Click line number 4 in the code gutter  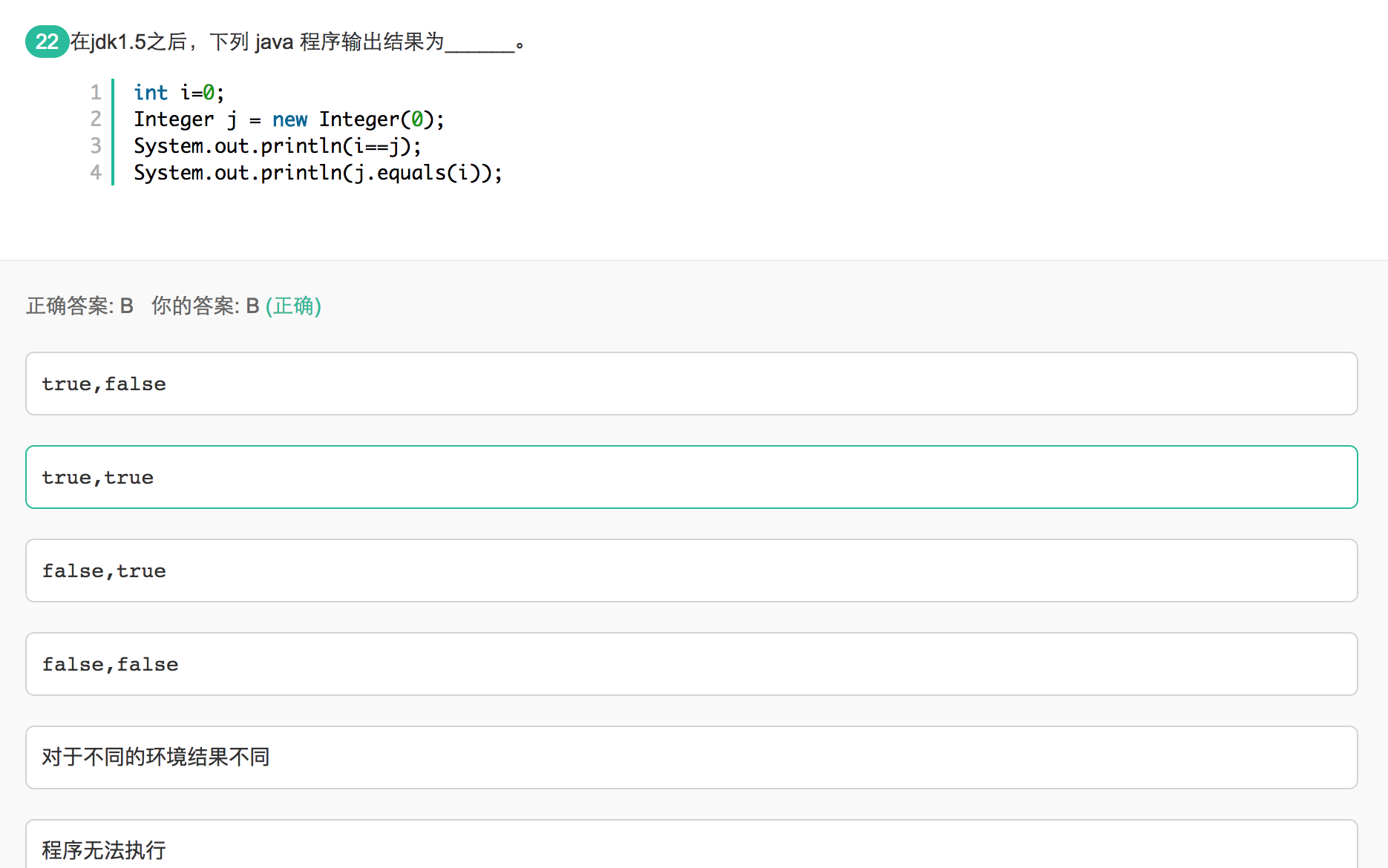pyautogui.click(x=96, y=173)
